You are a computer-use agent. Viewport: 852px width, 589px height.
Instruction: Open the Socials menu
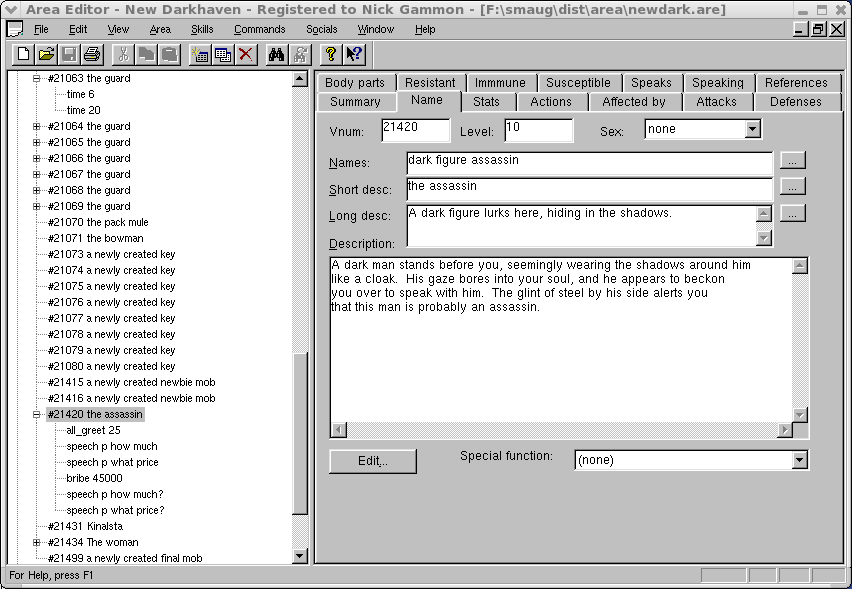point(321,29)
